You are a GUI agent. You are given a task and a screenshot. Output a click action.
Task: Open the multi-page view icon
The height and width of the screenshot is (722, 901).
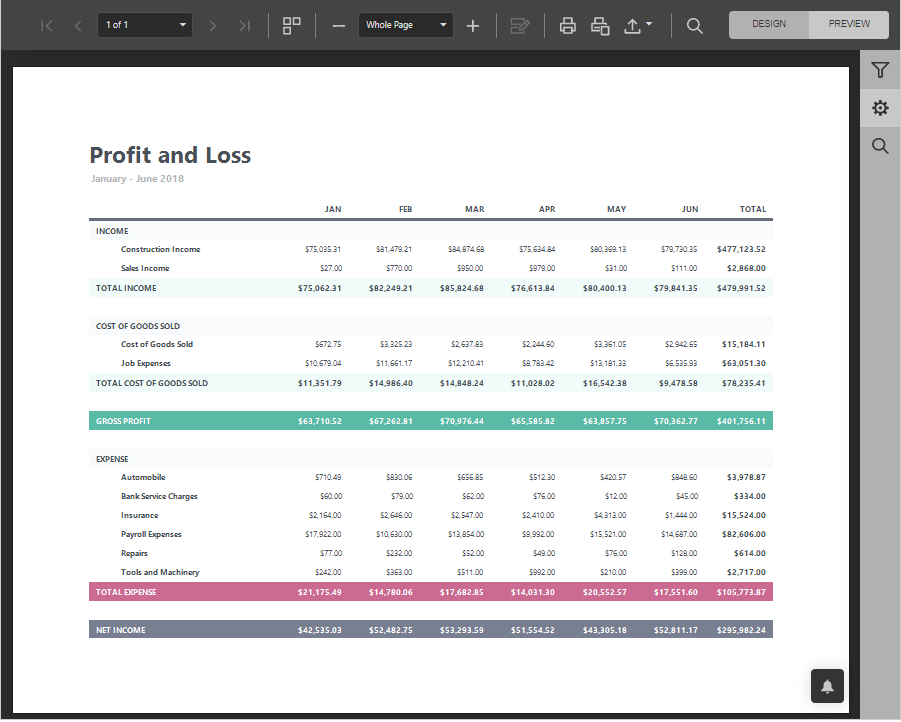(292, 25)
